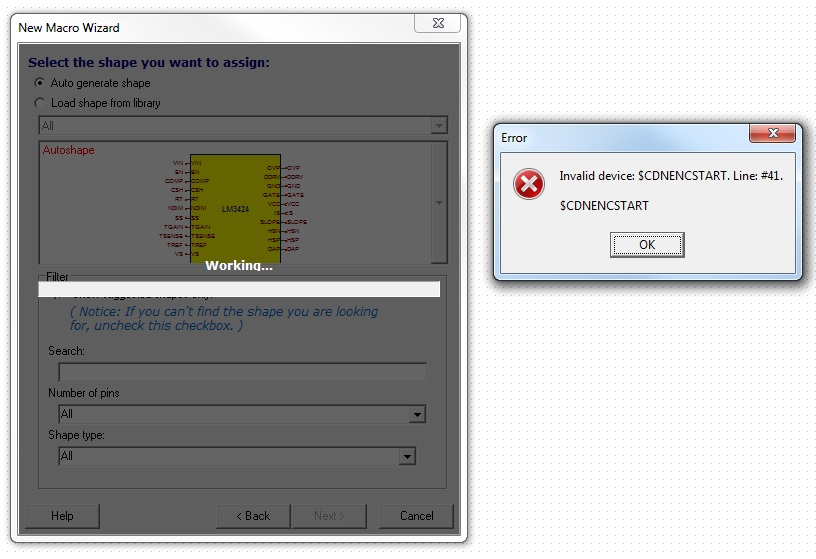Expand the Shape type dropdown
This screenshot has height=559, width=816.
click(x=407, y=456)
